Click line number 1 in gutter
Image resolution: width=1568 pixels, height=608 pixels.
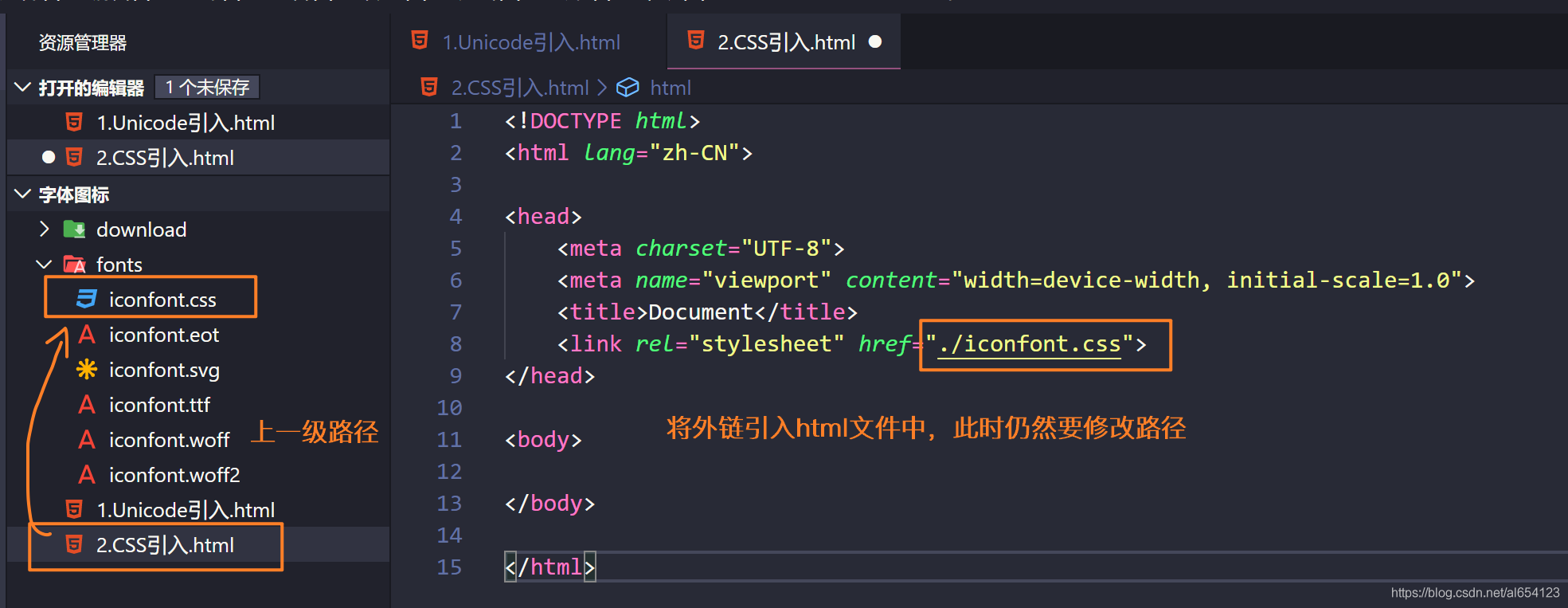pos(456,121)
